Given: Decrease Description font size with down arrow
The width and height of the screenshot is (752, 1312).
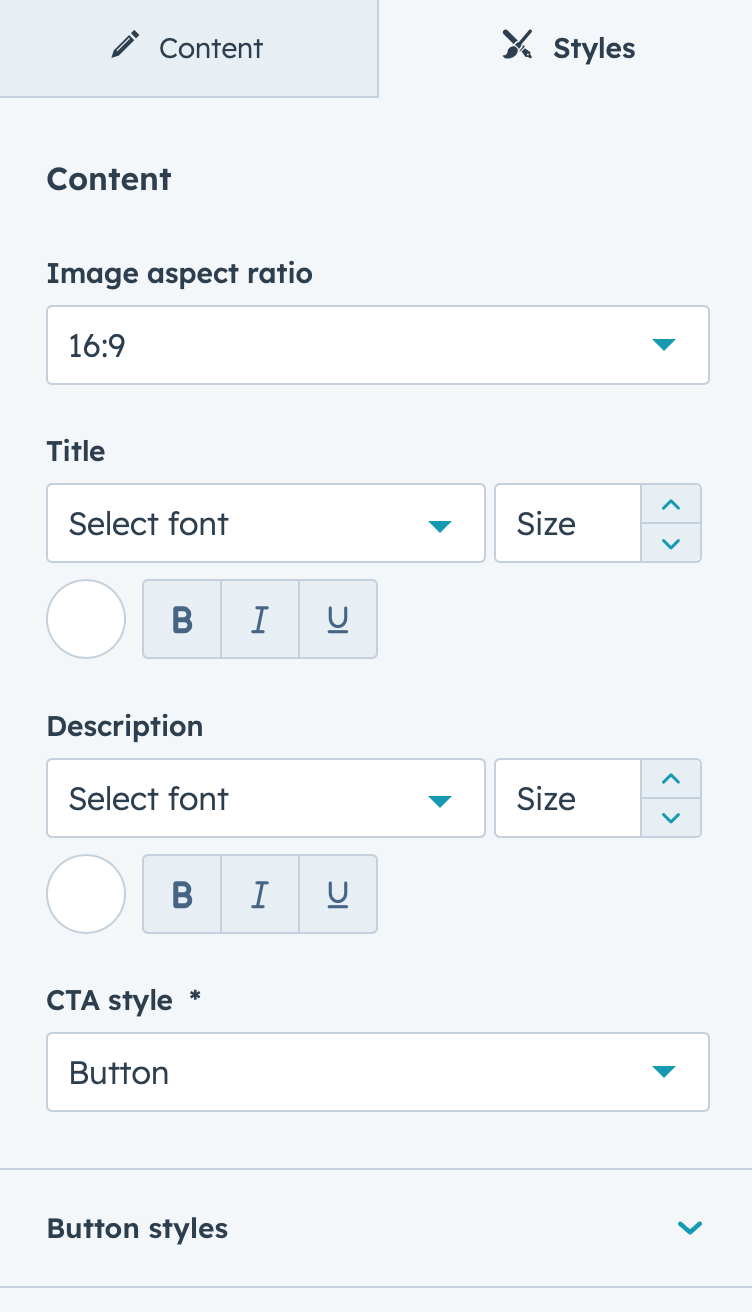Looking at the screenshot, I should click(671, 818).
